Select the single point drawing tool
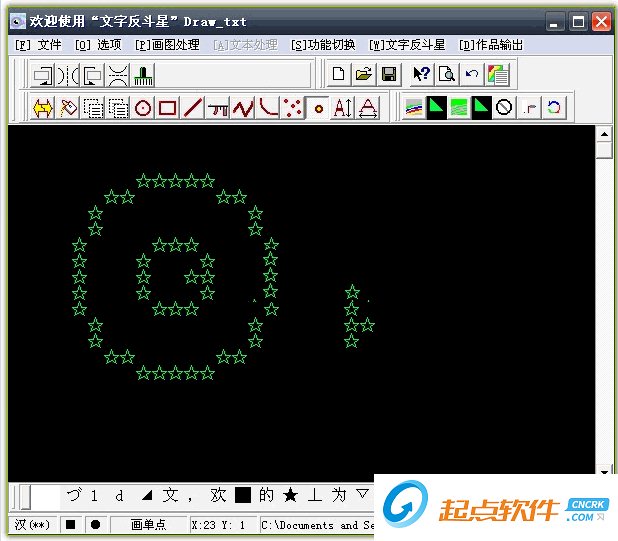Viewport: 618px width, 541px height. [x=318, y=108]
